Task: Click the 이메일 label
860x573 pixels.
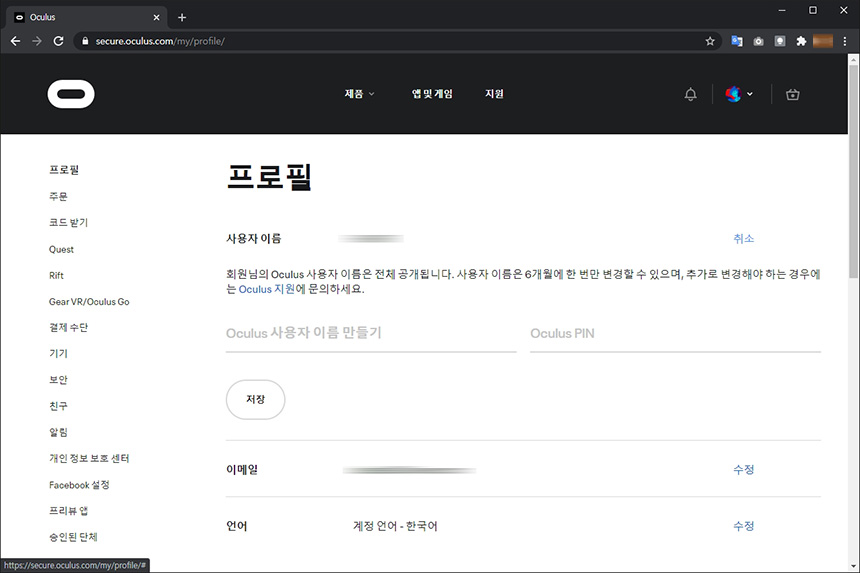Action: click(242, 469)
